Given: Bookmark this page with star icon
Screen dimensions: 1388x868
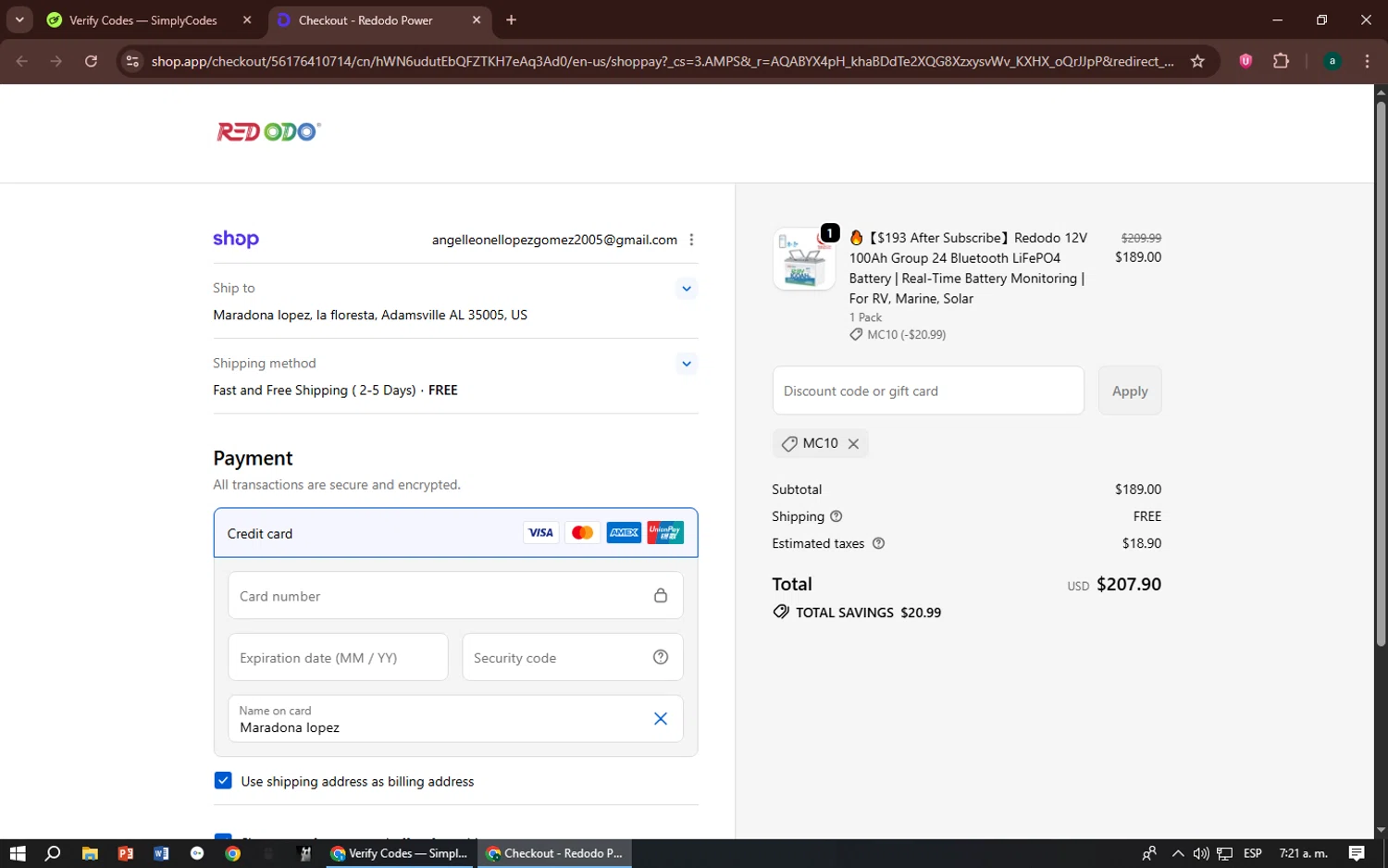Looking at the screenshot, I should coord(1197,61).
